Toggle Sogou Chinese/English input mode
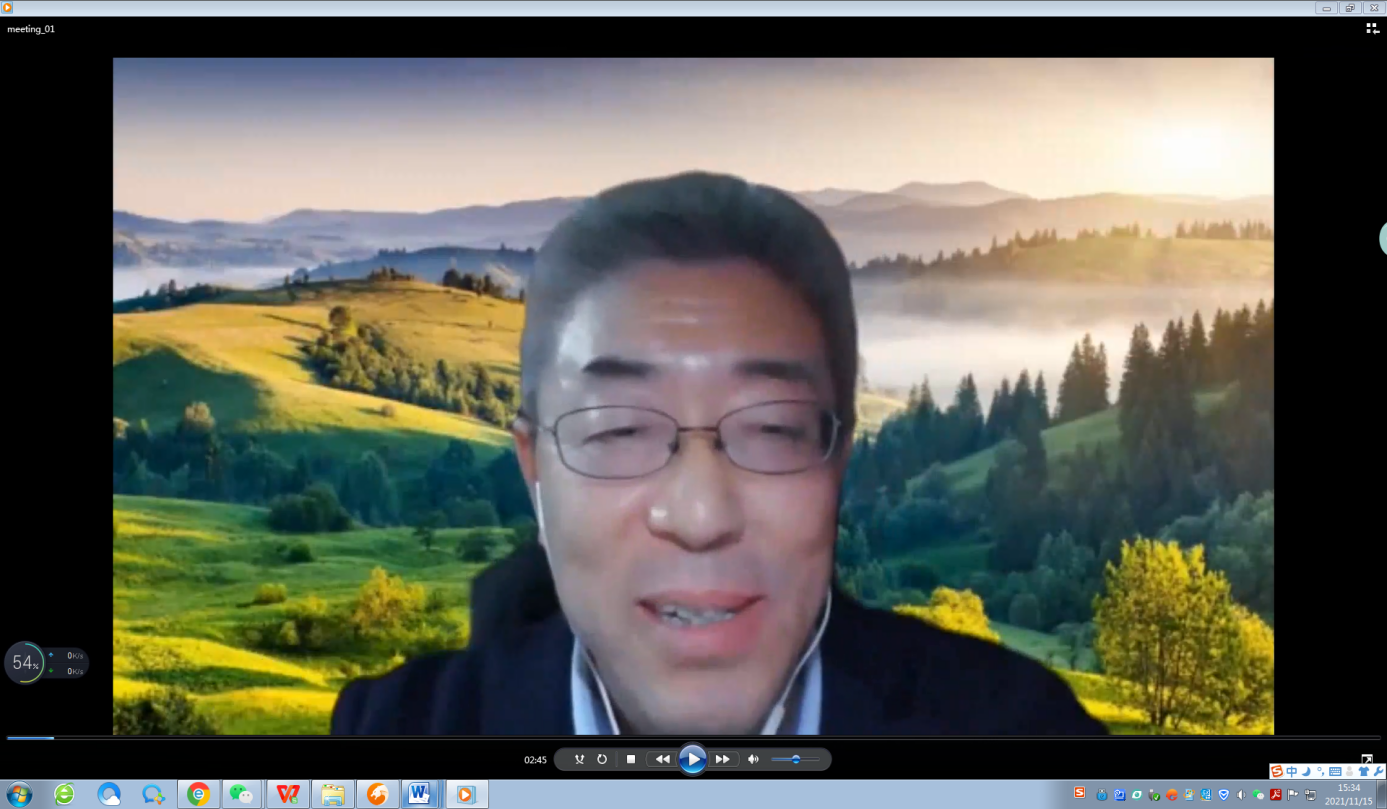This screenshot has height=809, width=1387. 1291,771
